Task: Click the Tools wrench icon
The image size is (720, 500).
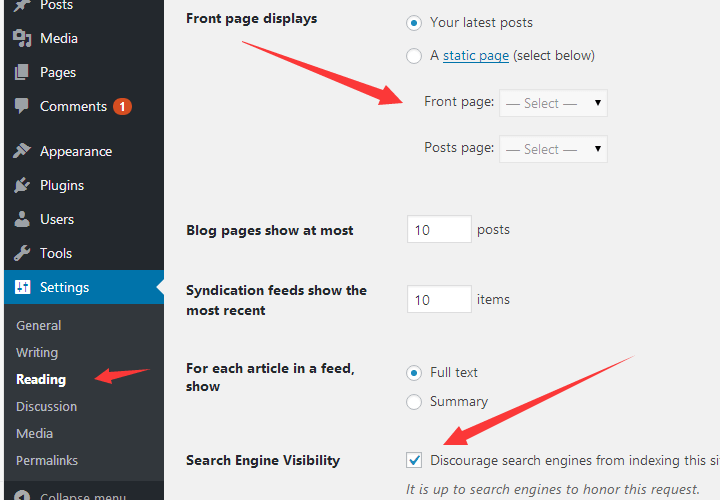Action: [x=22, y=253]
